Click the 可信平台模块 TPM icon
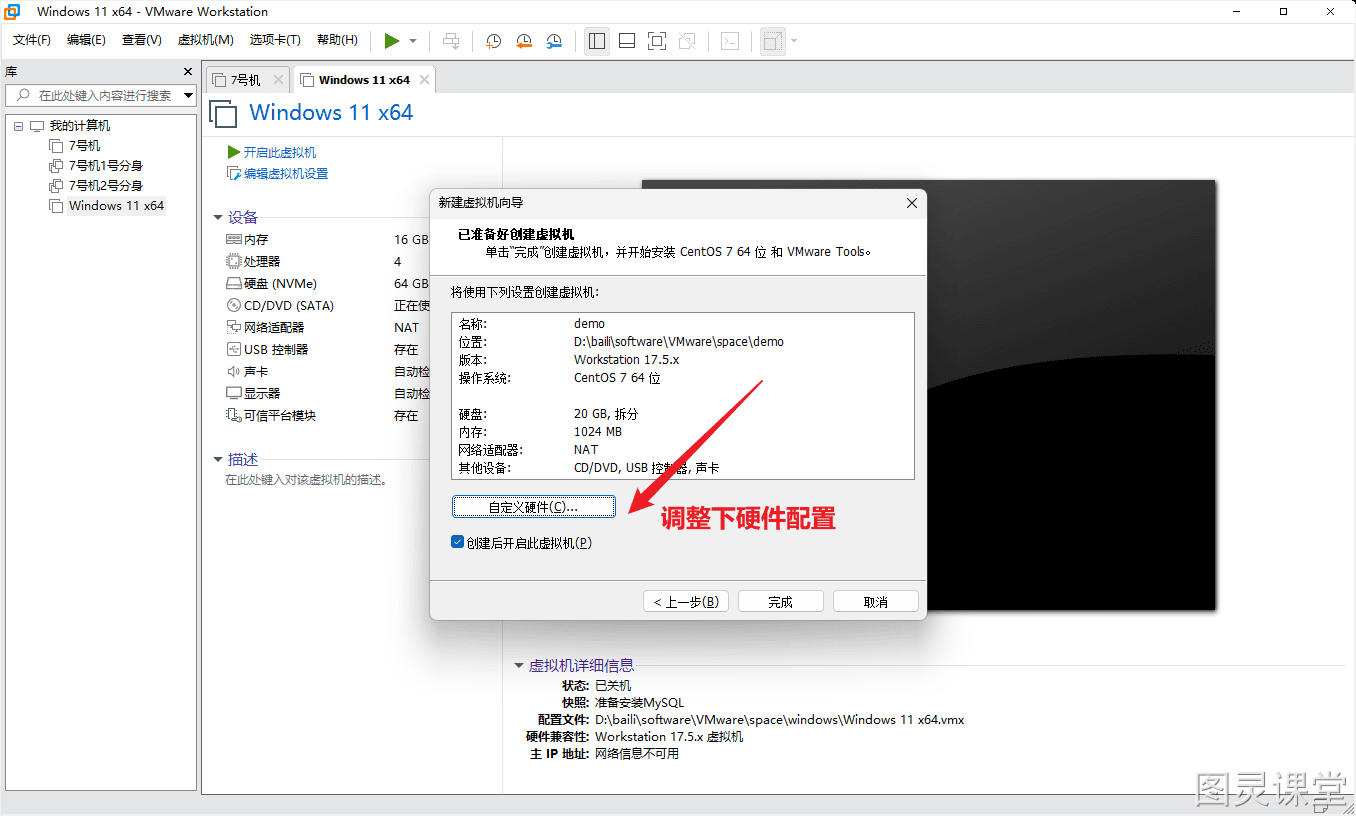This screenshot has width=1356, height=816. coord(234,416)
